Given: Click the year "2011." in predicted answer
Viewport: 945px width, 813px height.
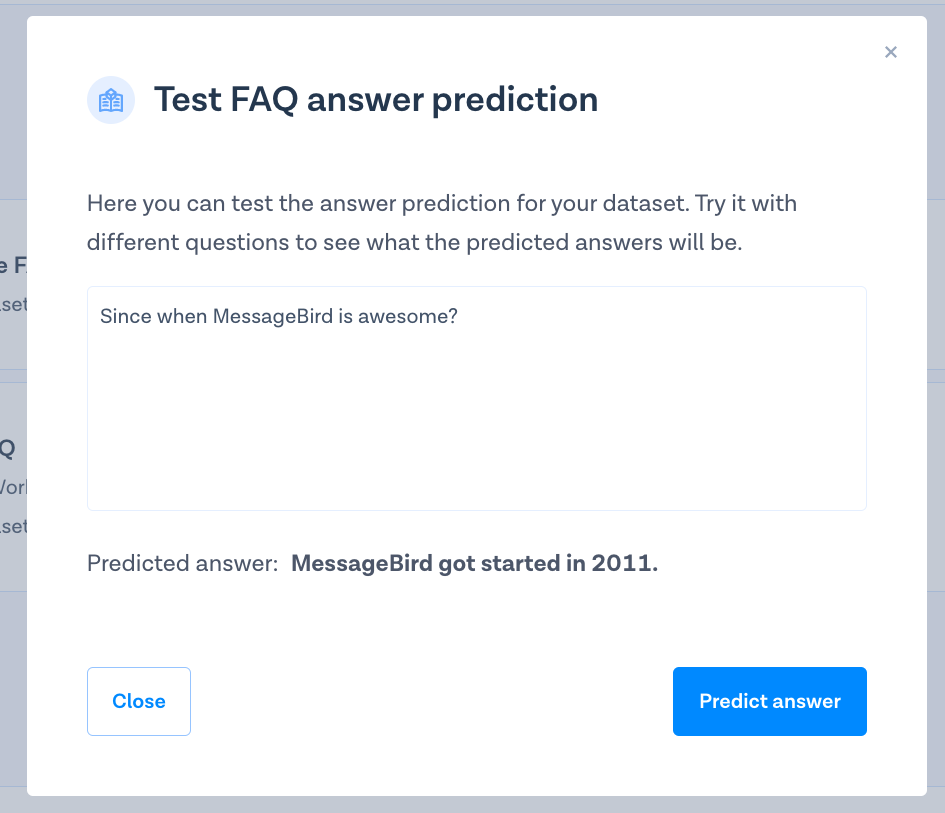Looking at the screenshot, I should (624, 563).
